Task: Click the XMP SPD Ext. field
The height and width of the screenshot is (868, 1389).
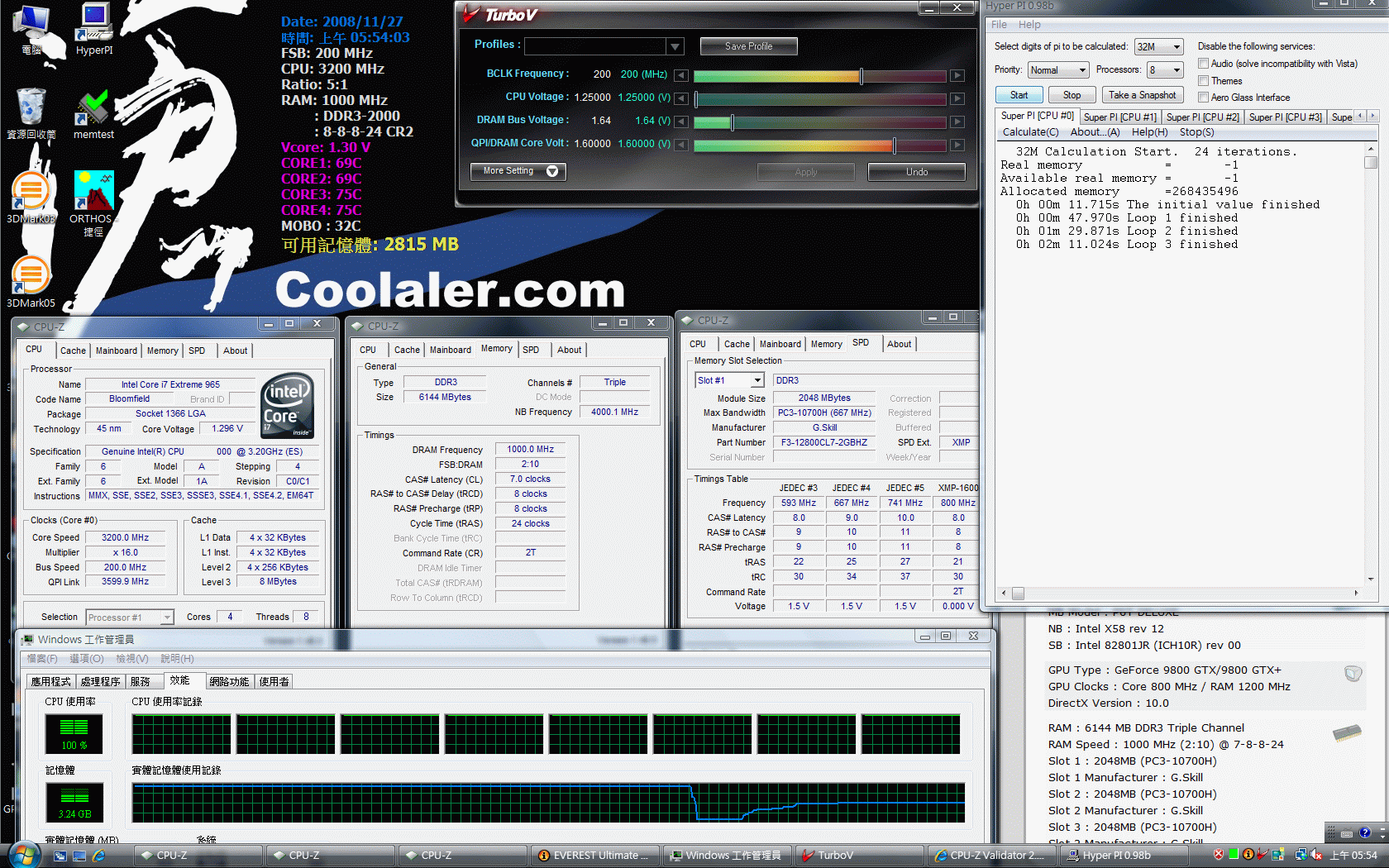Action: (x=960, y=442)
